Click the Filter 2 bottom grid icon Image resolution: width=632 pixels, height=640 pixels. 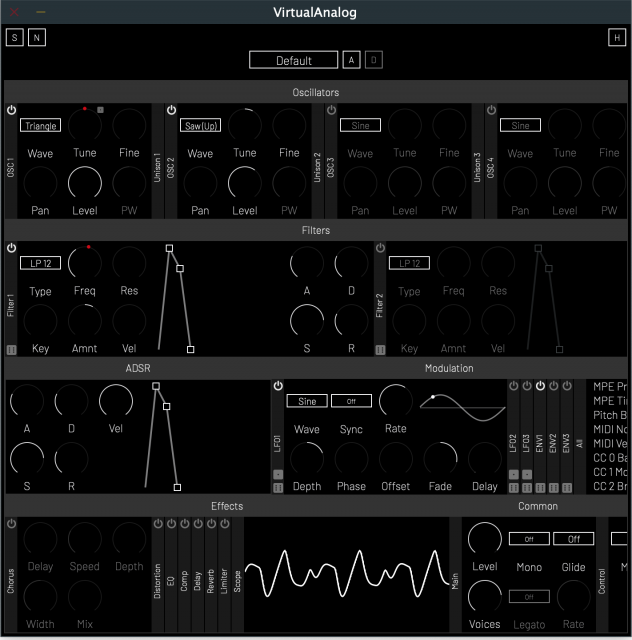point(381,350)
